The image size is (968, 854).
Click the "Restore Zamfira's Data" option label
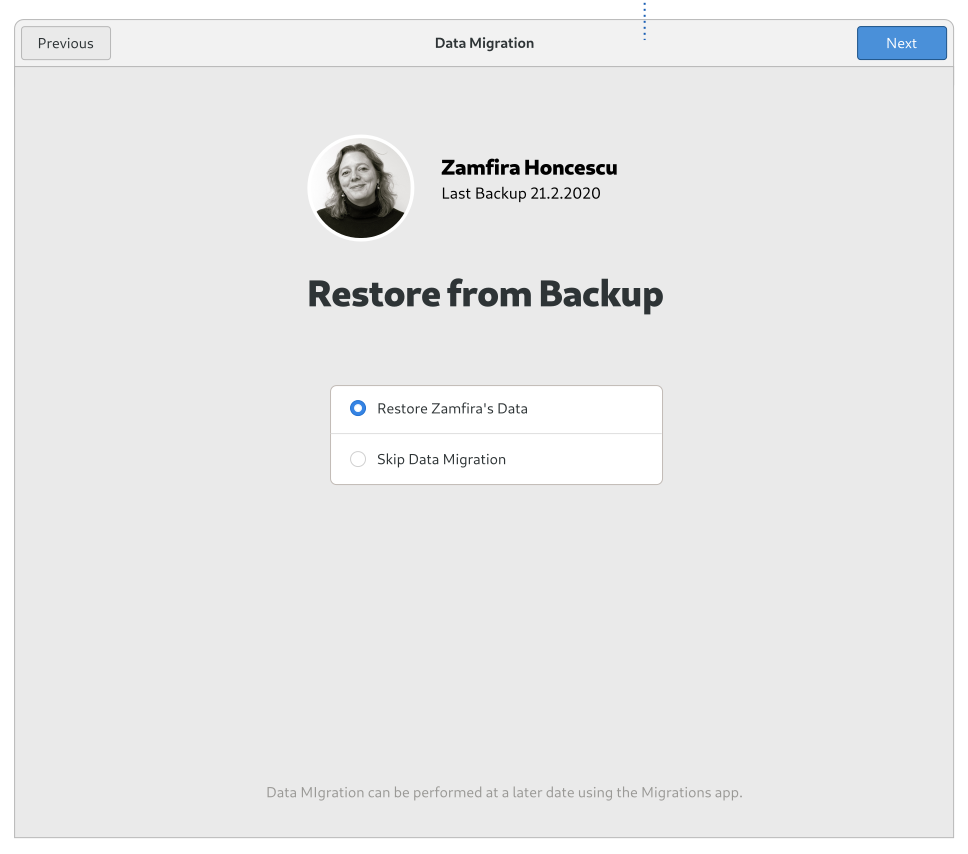pos(453,409)
